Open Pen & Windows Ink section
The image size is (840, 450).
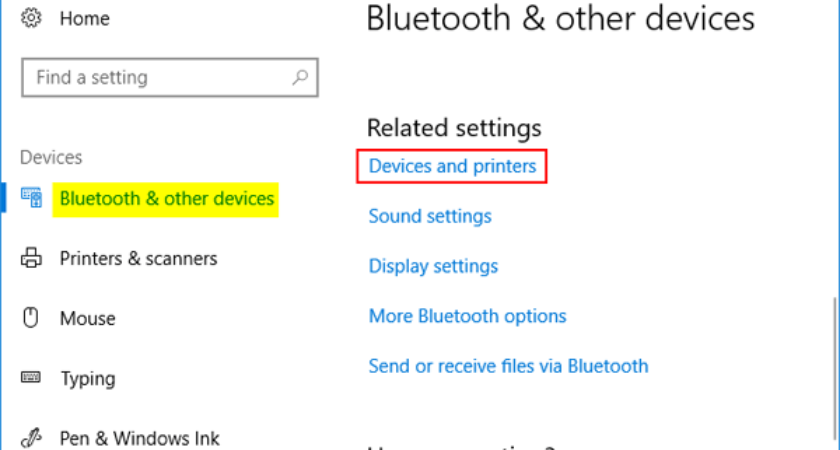pyautogui.click(x=139, y=438)
